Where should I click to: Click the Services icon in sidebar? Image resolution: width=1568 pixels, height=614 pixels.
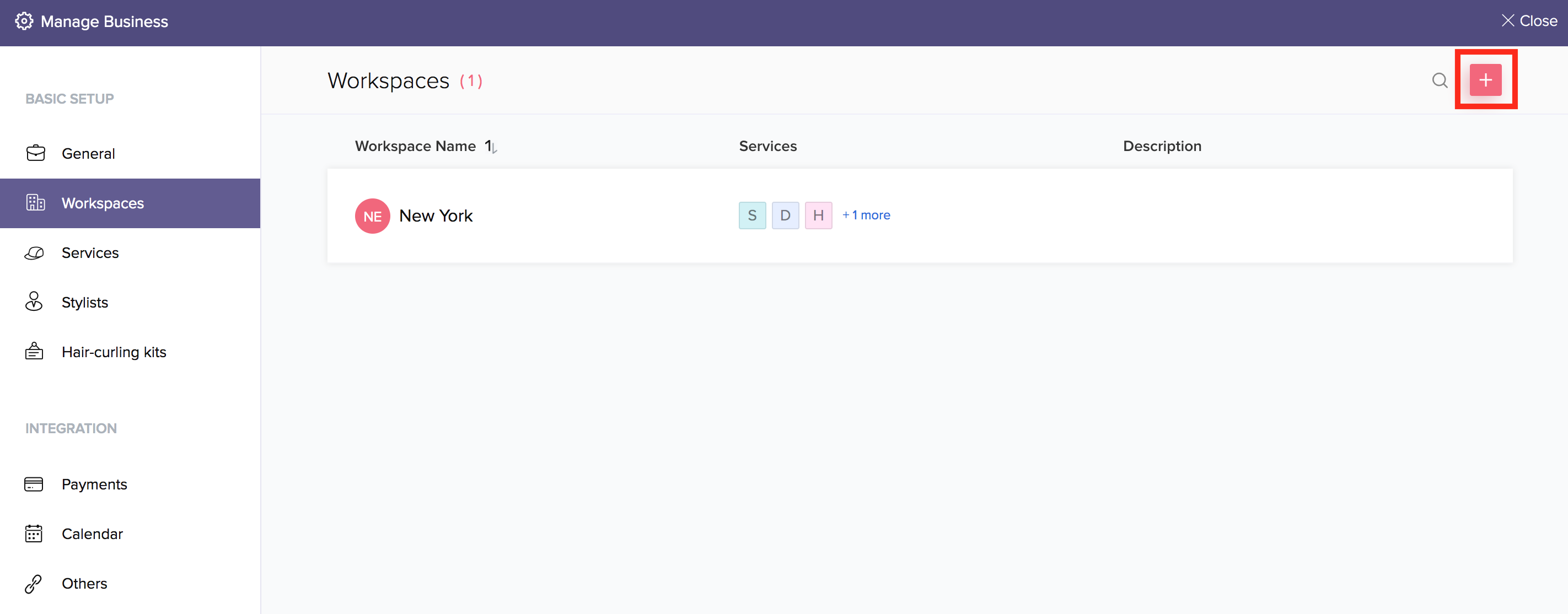click(35, 252)
